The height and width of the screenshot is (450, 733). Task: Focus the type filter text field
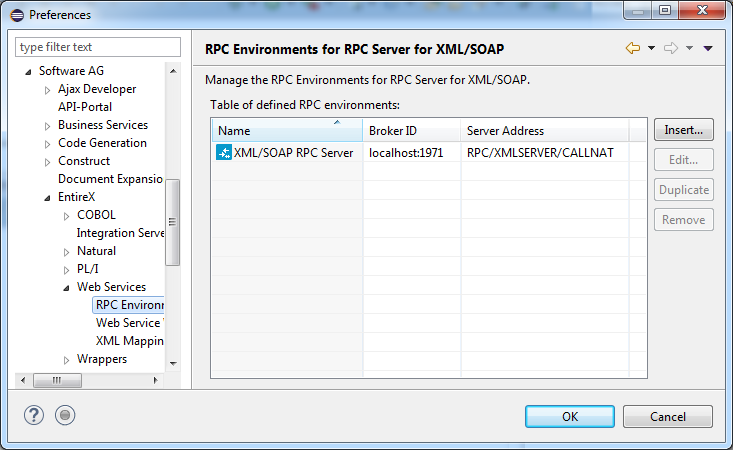(98, 47)
